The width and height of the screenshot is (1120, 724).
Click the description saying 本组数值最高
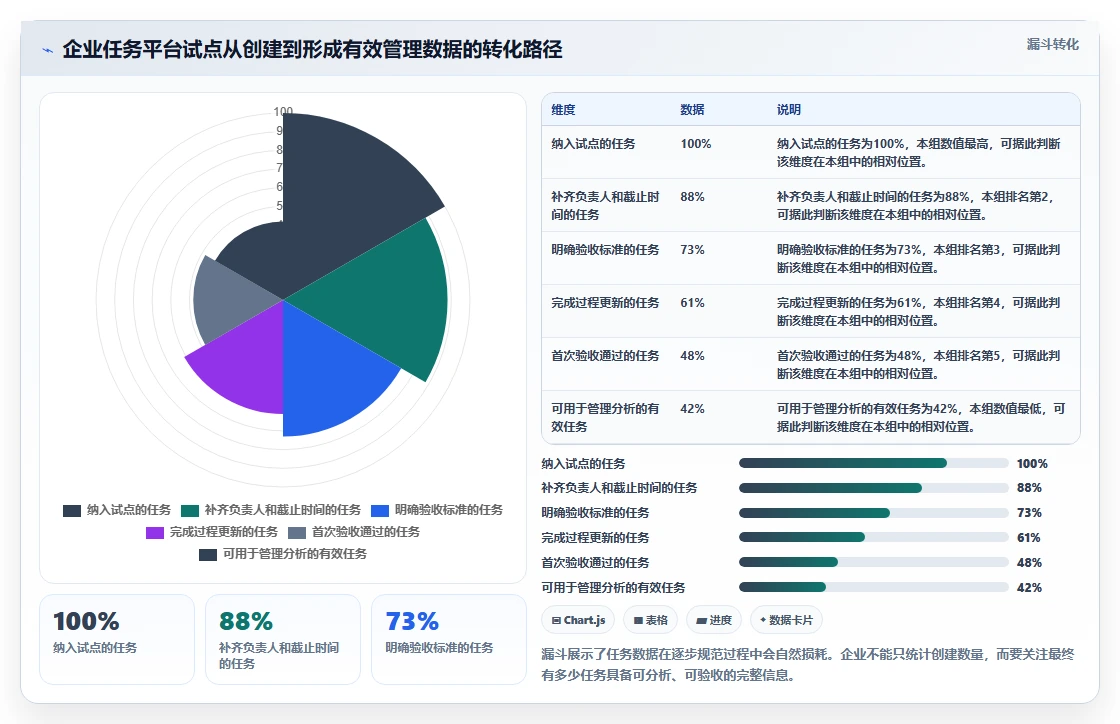919,152
